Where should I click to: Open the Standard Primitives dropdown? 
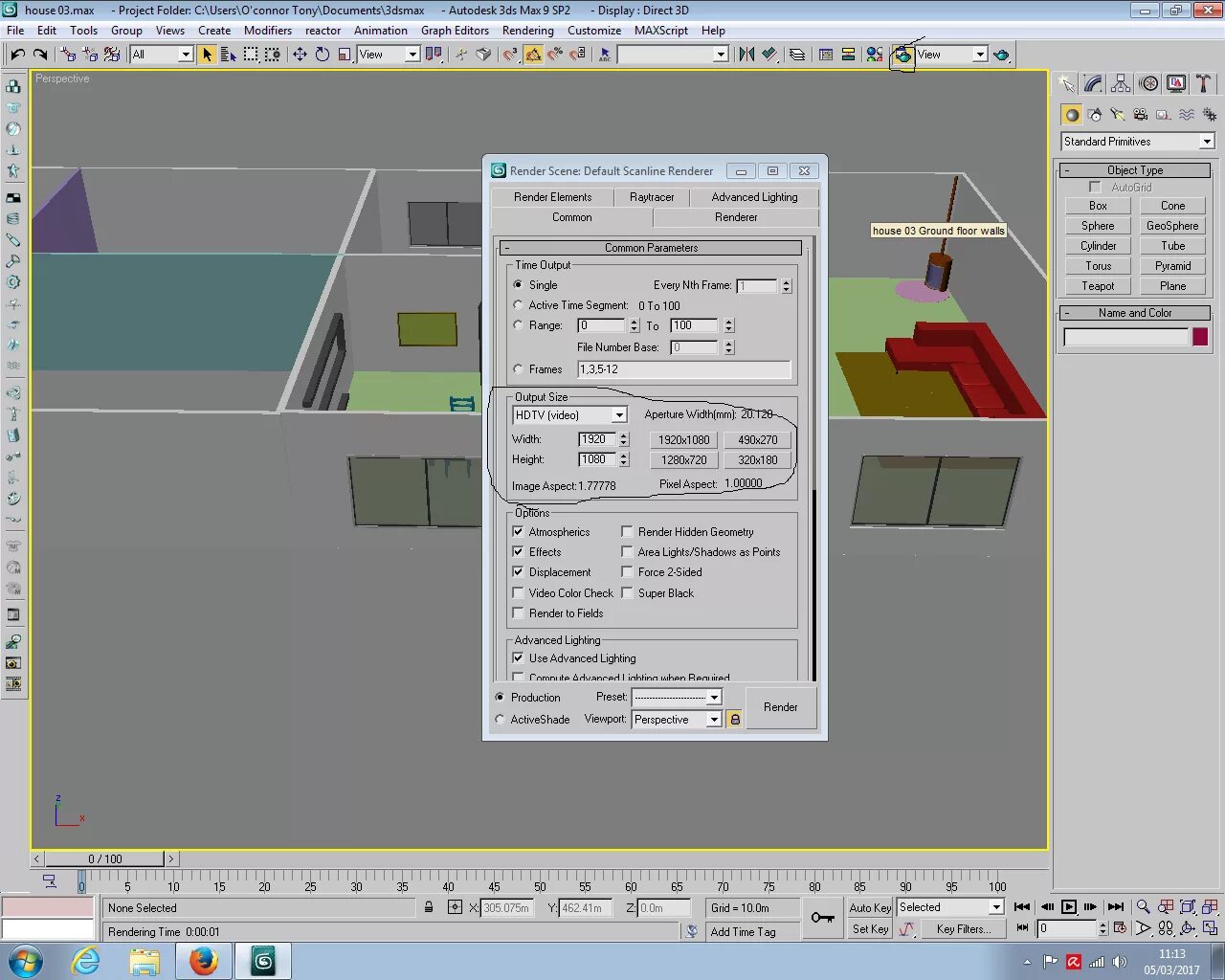1138,142
